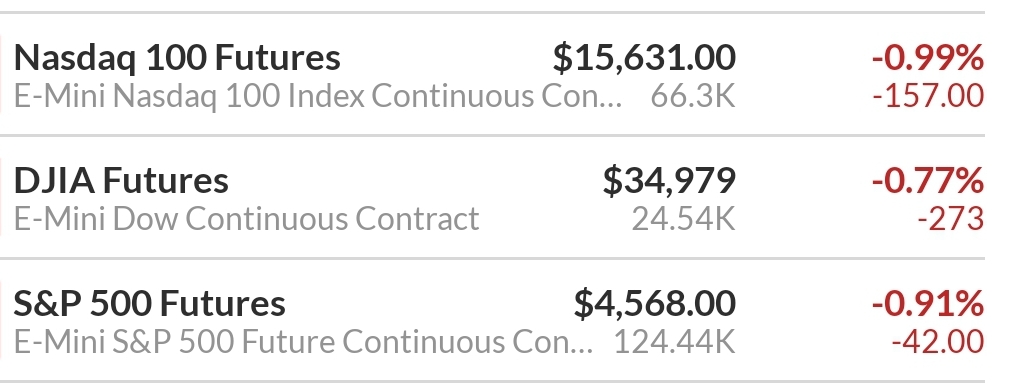The image size is (1025, 384).
Task: Click the -273 point change value
Action: (951, 219)
